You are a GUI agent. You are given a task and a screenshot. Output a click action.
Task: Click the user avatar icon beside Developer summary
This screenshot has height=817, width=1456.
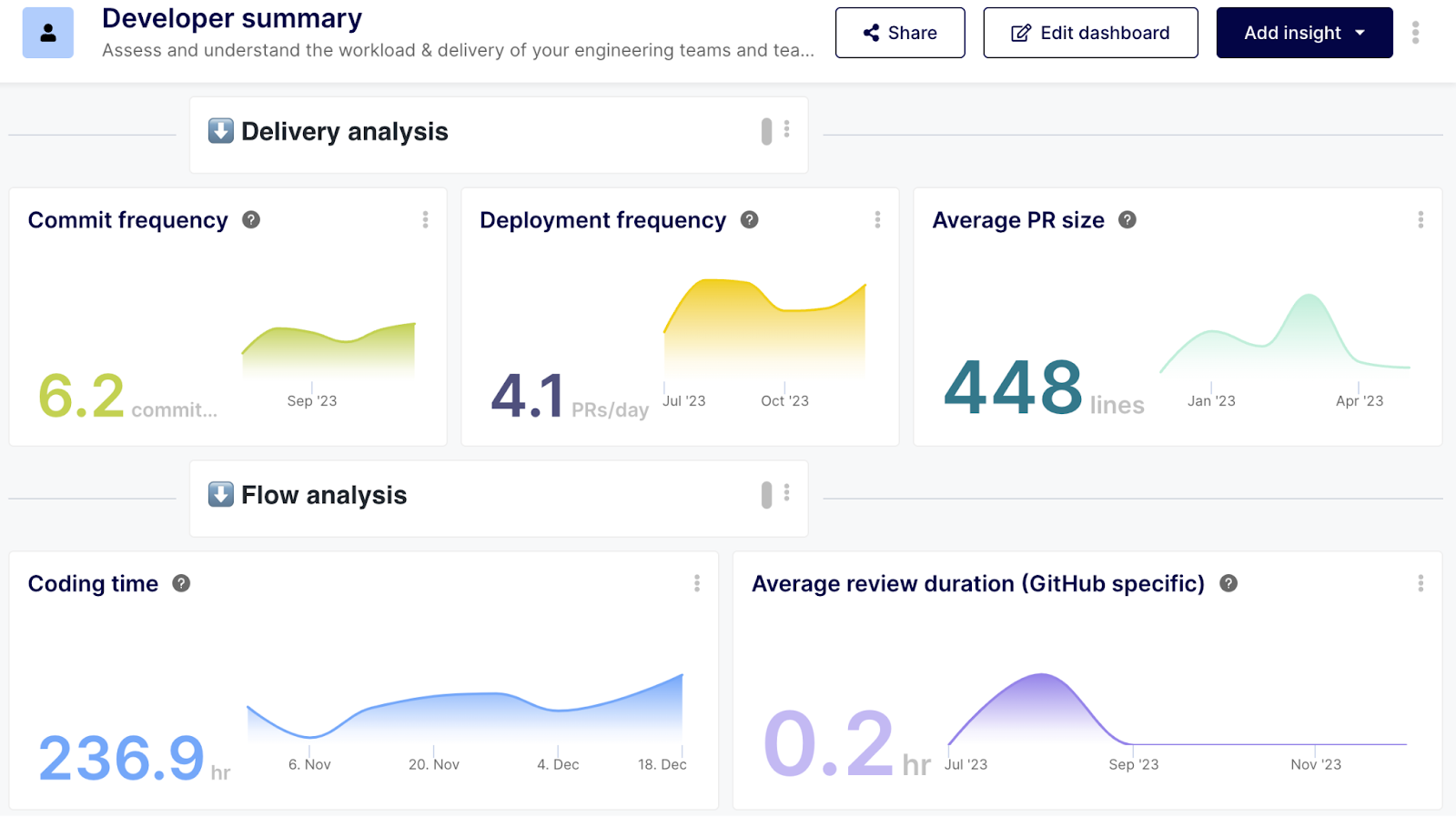48,33
